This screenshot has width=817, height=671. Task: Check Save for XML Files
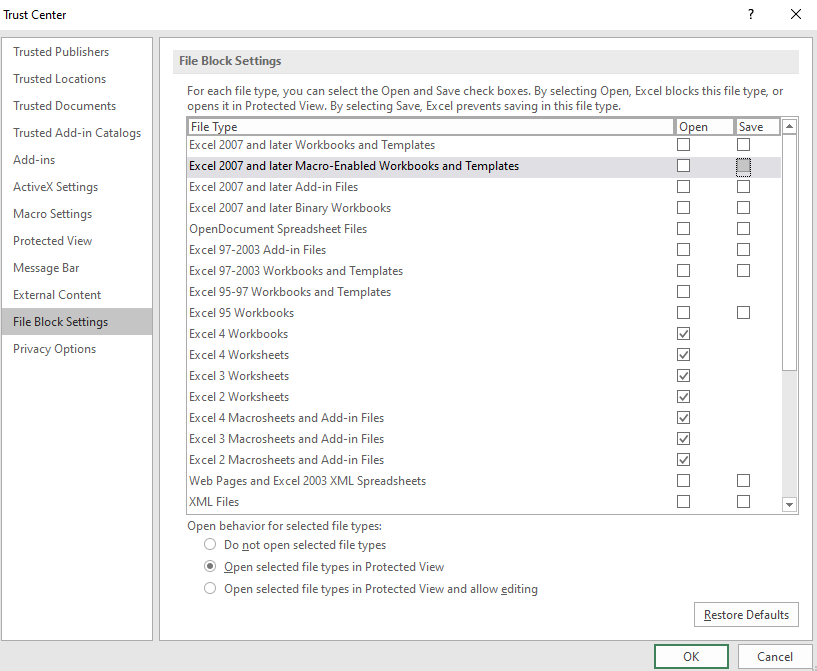744,502
